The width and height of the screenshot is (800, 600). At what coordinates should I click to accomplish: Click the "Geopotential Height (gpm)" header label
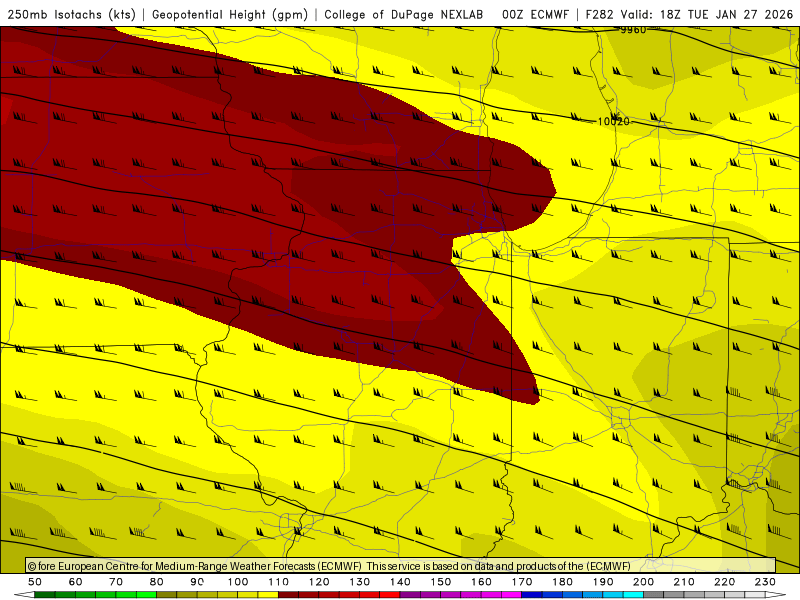tap(230, 15)
